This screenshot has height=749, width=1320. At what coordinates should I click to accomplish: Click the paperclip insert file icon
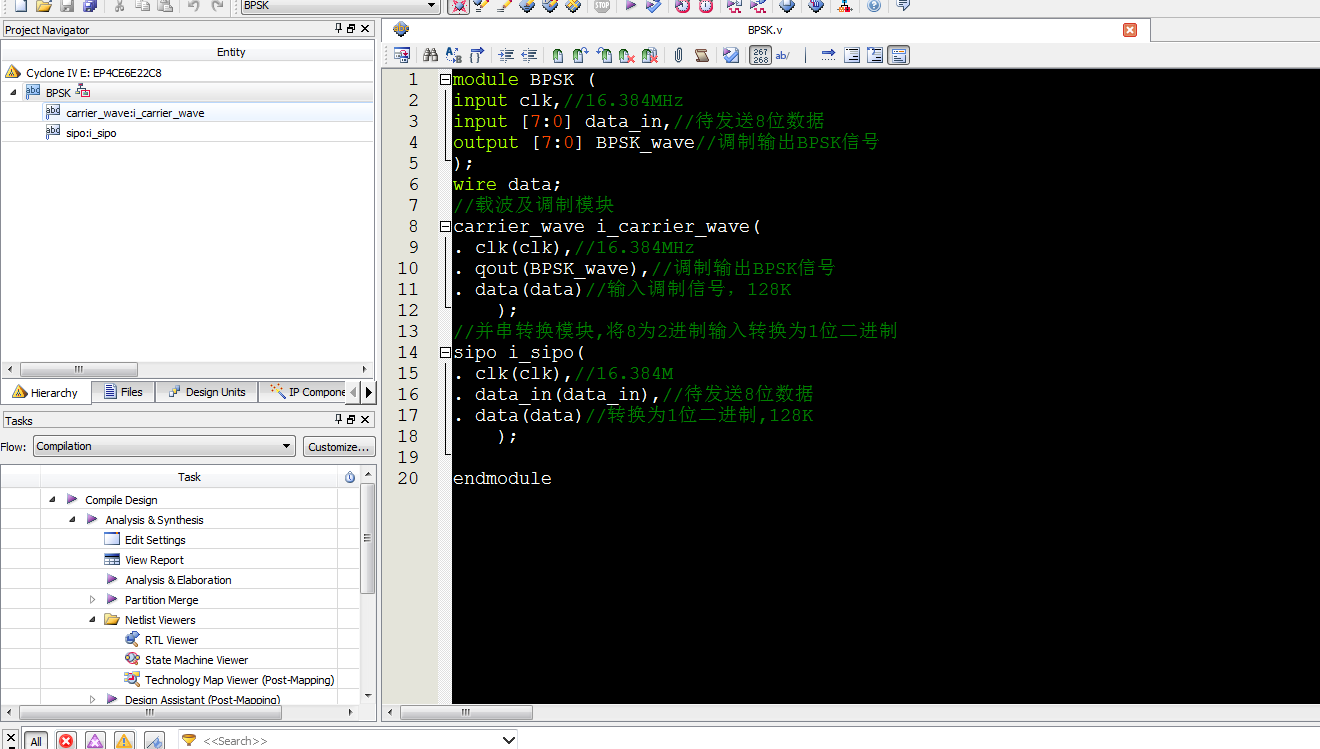[x=678, y=56]
